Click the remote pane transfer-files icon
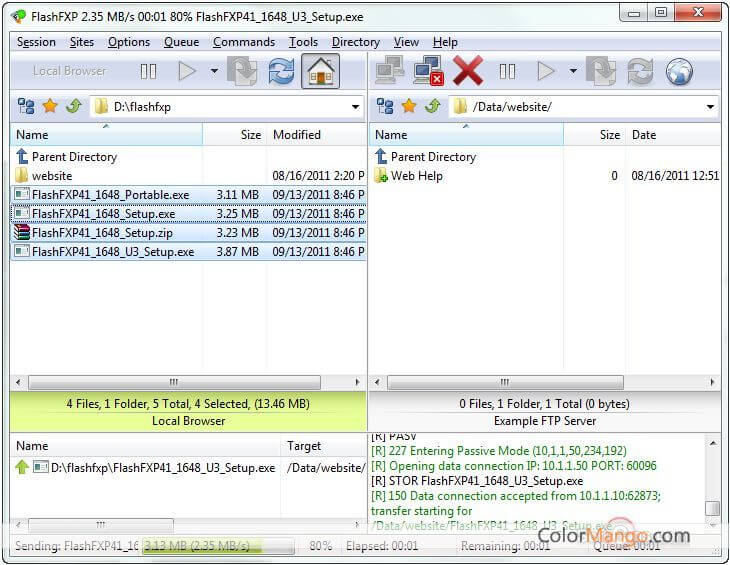The image size is (730, 565). (x=601, y=71)
